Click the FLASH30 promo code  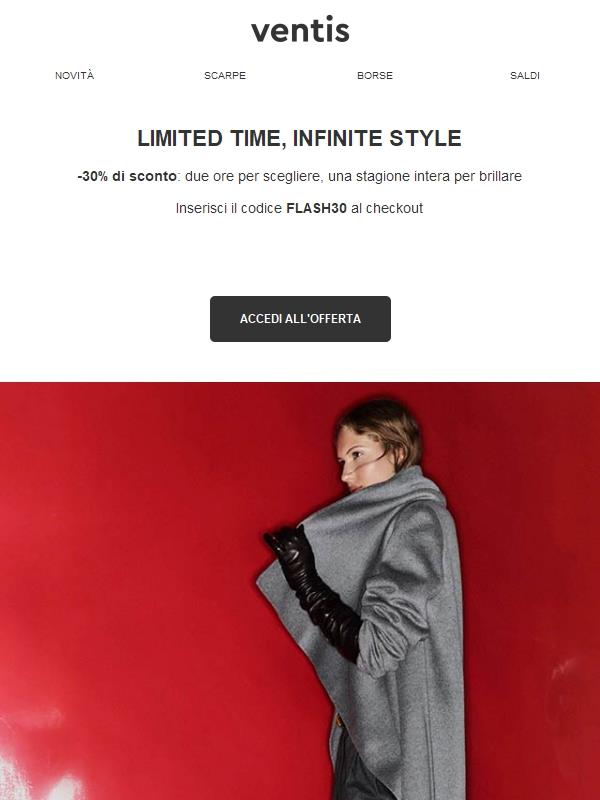pyautogui.click(x=316, y=209)
